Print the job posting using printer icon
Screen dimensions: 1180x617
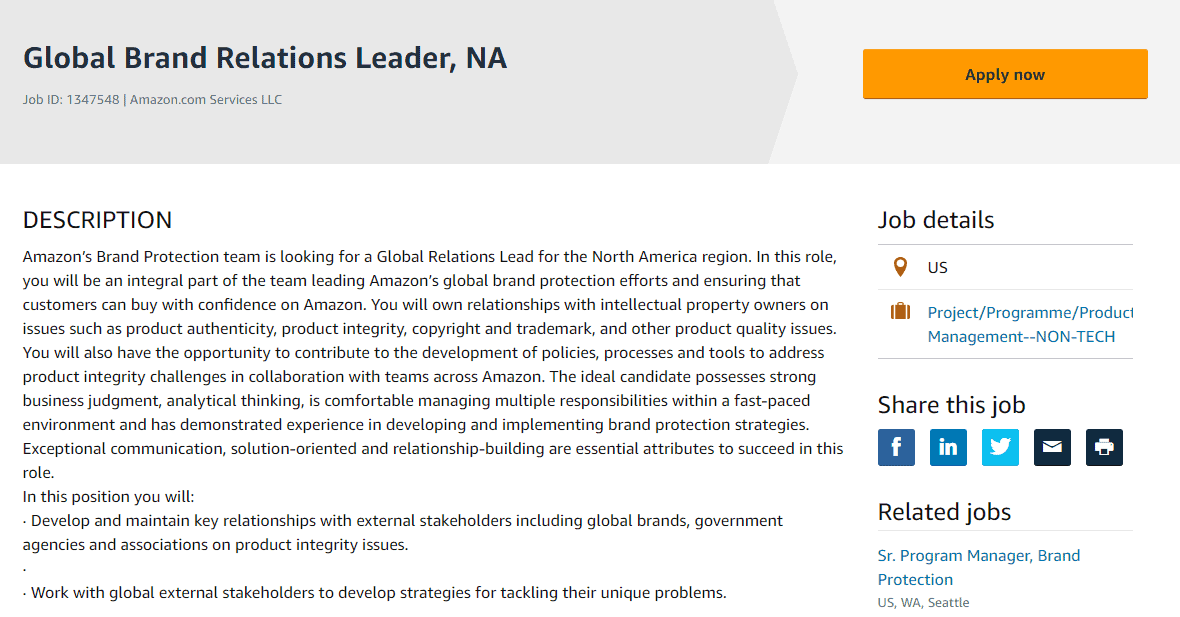[x=1104, y=448]
